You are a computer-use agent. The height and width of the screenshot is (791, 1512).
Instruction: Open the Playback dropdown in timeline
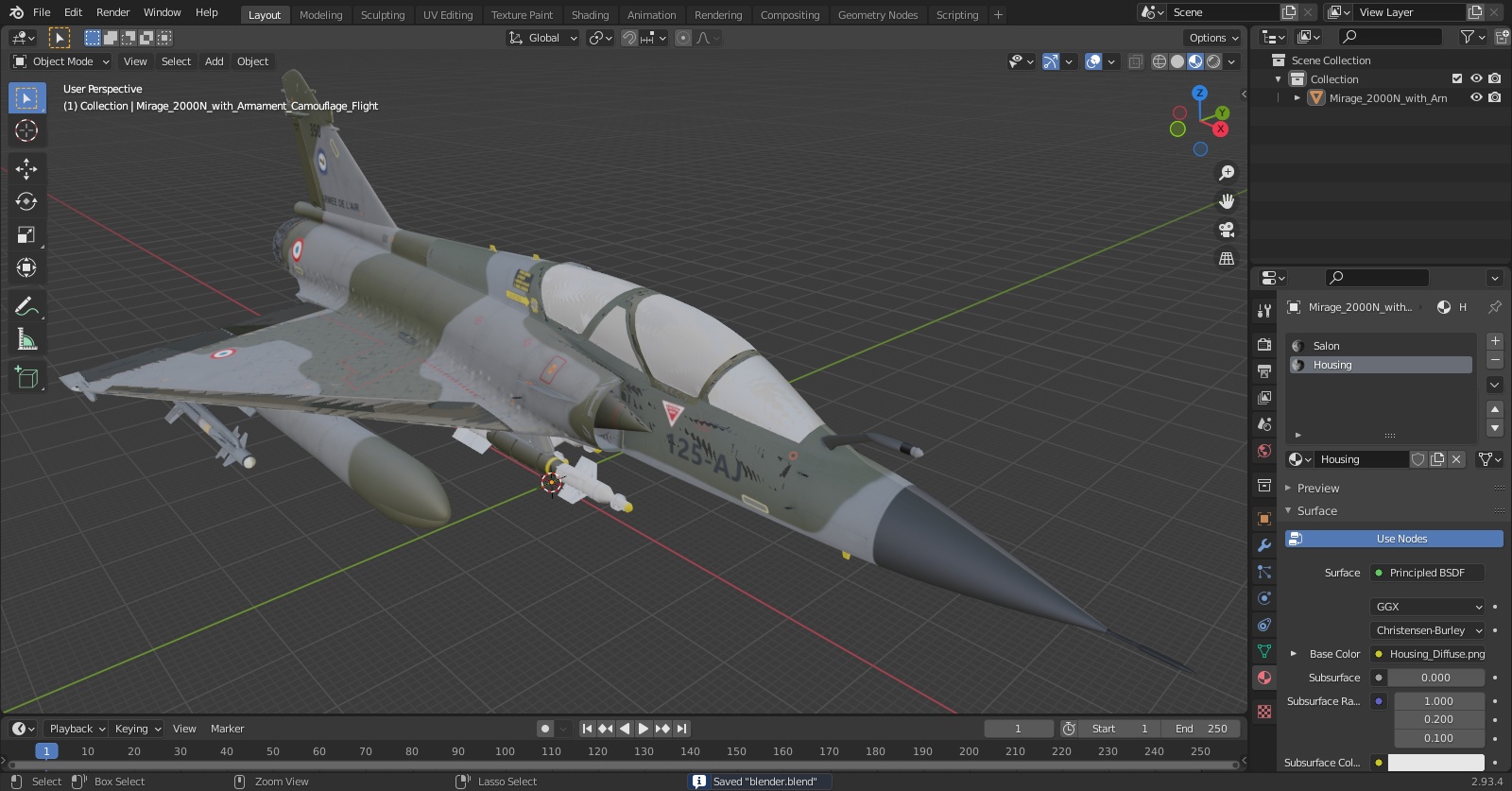(x=77, y=729)
